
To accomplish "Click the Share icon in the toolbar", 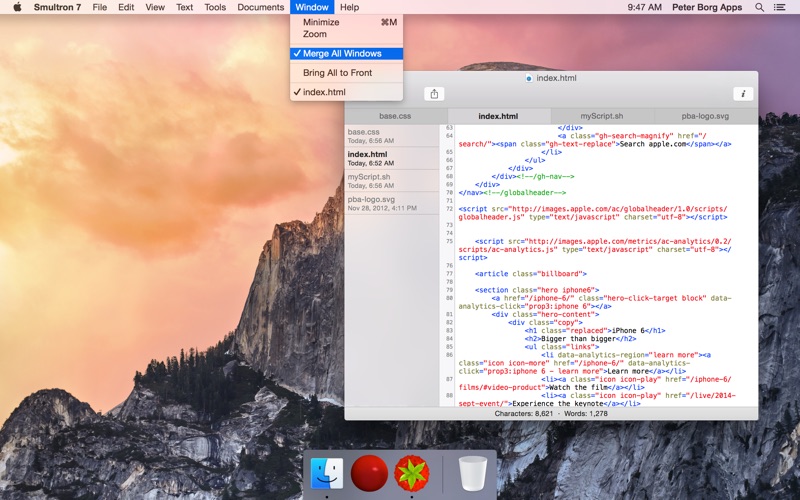I will 434,94.
